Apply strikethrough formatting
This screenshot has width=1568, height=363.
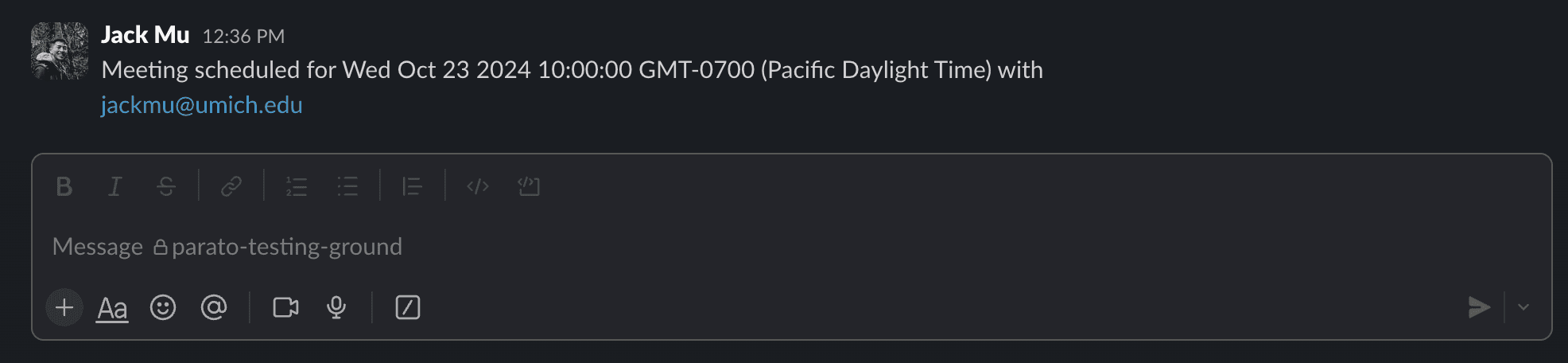pos(166,186)
